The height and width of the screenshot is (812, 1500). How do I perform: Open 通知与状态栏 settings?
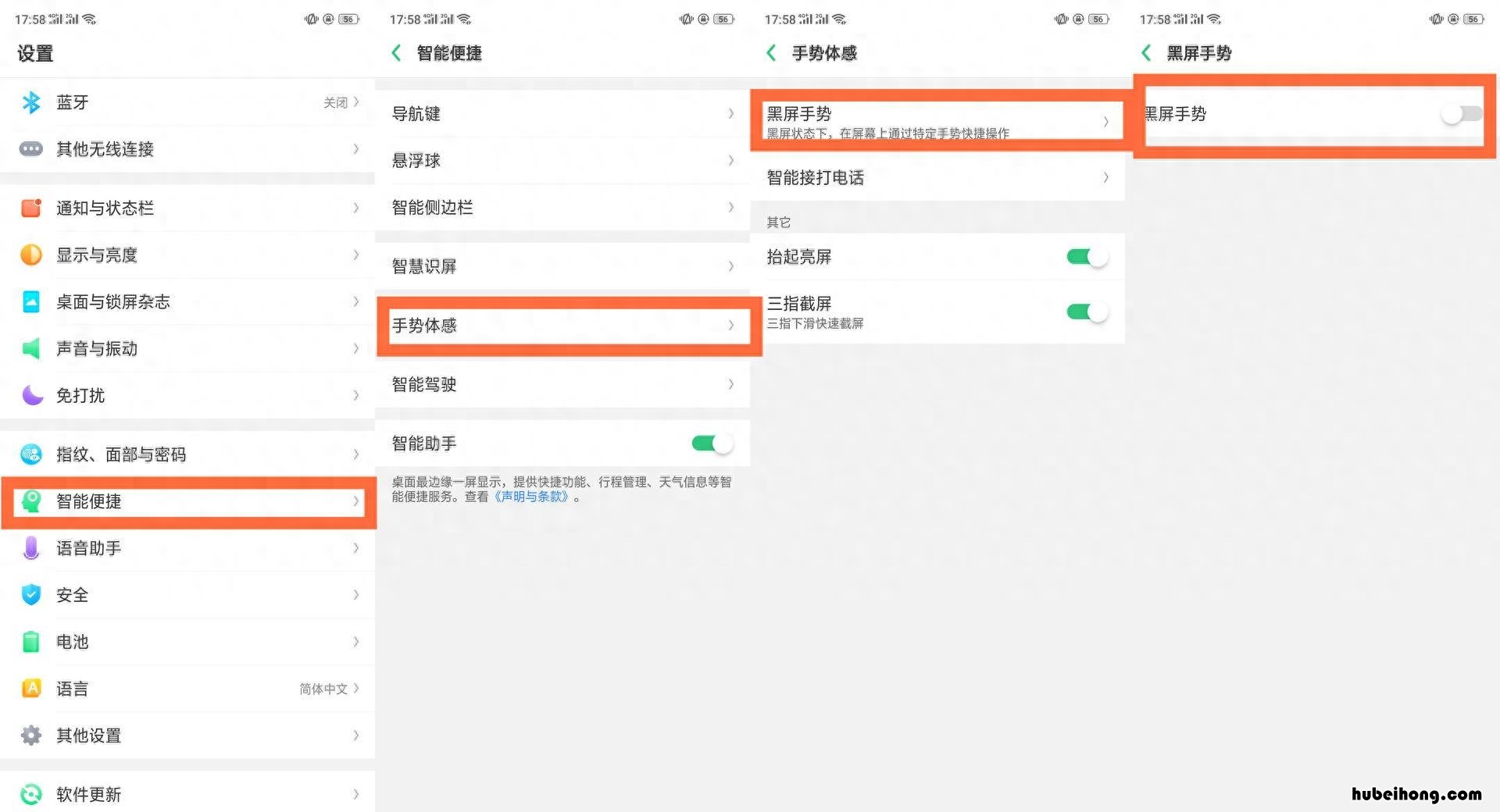point(187,208)
